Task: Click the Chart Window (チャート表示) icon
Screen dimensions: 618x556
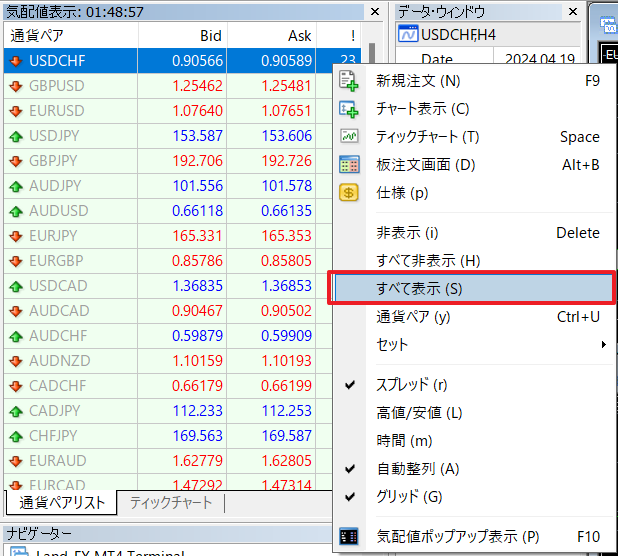Action: (349, 109)
